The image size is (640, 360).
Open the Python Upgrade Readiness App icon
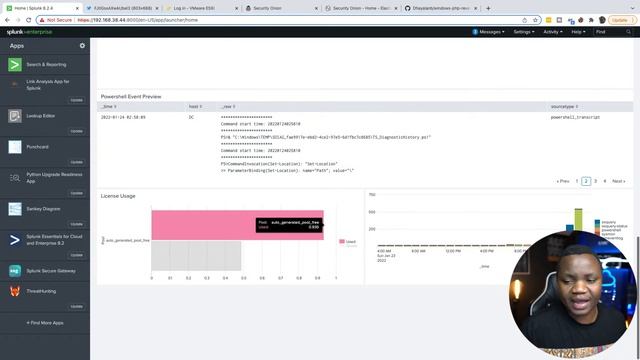pos(15,178)
